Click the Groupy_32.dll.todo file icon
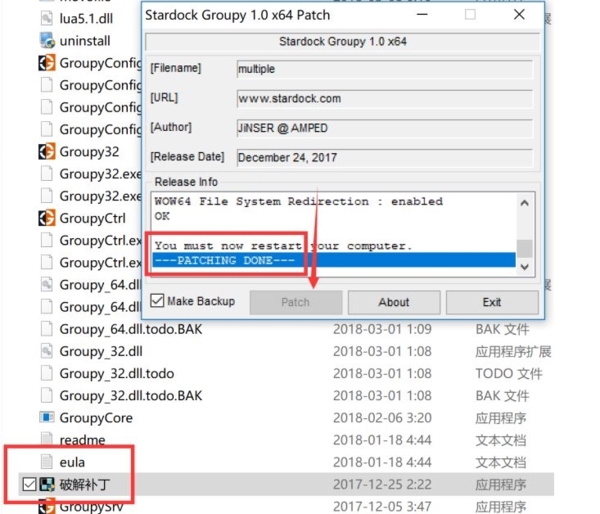Screen dimensions: 600x514 [46, 373]
